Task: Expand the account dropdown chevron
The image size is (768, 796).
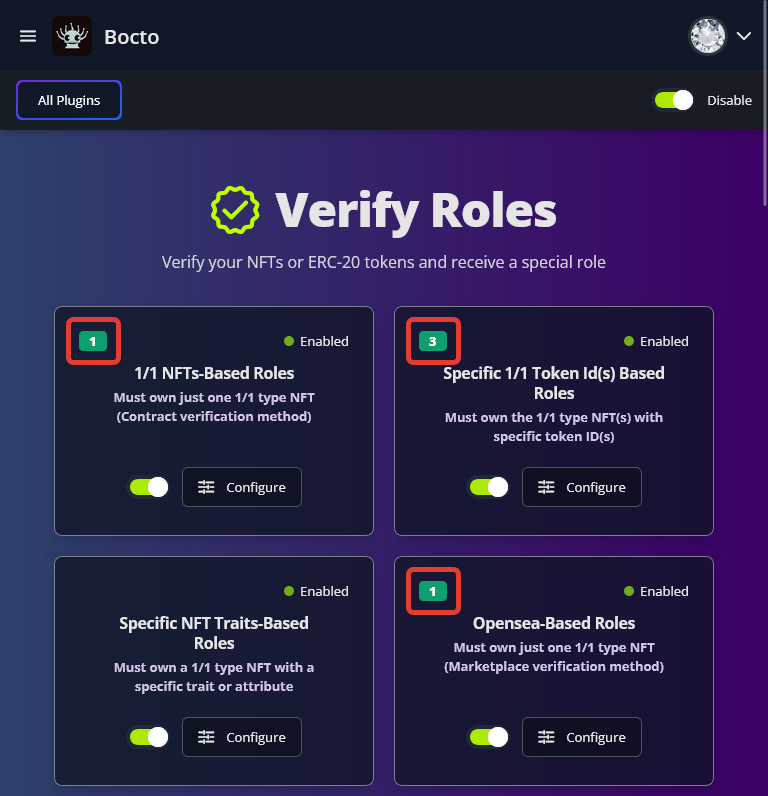Action: (744, 36)
